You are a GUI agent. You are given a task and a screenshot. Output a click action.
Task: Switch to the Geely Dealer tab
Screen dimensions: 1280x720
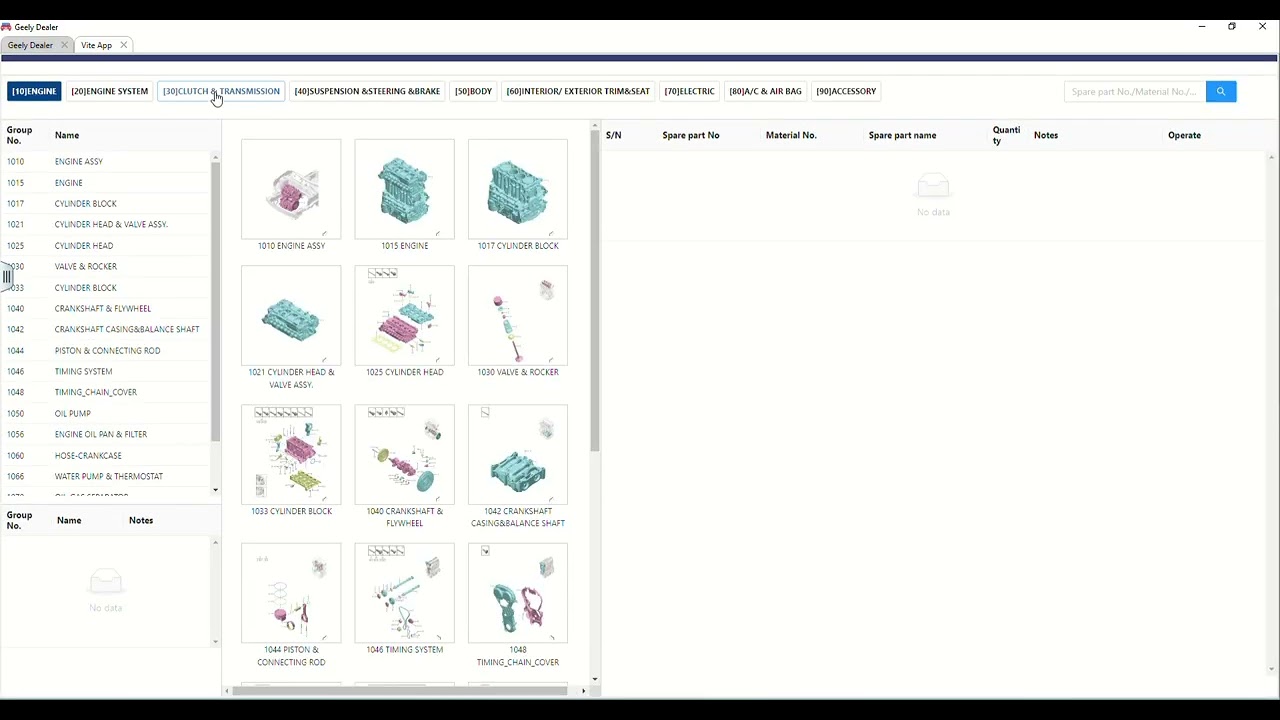[30, 45]
